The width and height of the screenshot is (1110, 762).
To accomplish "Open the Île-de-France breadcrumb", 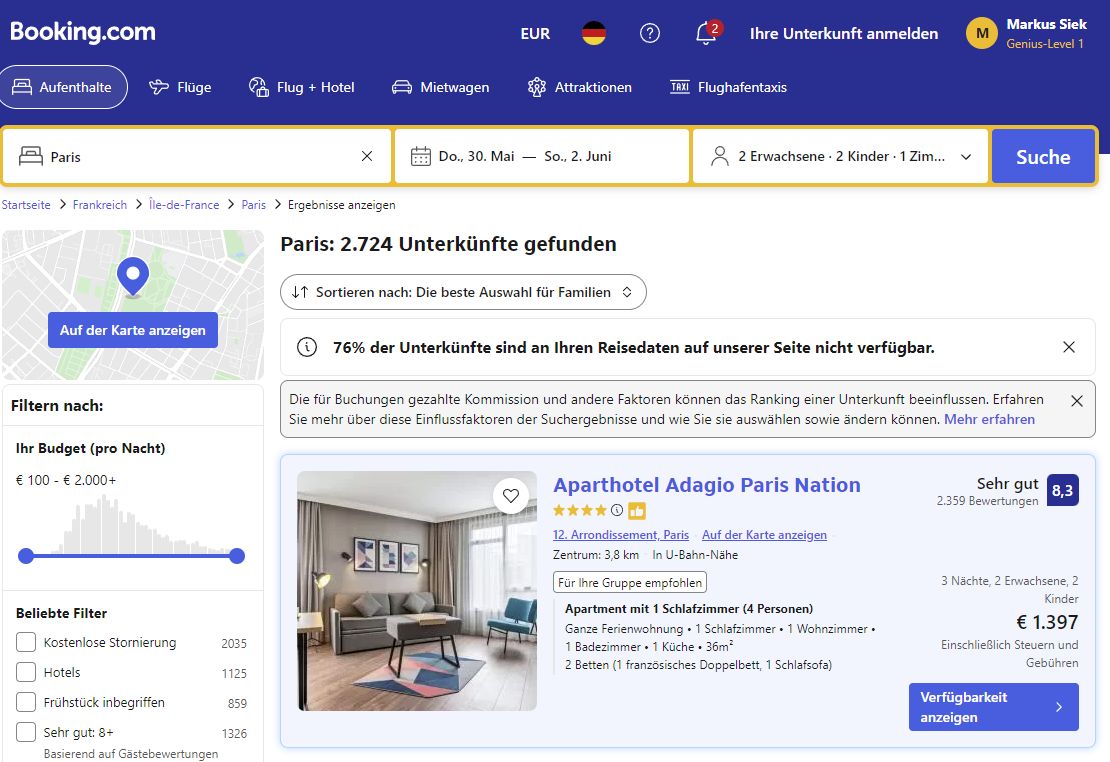I will pos(184,205).
